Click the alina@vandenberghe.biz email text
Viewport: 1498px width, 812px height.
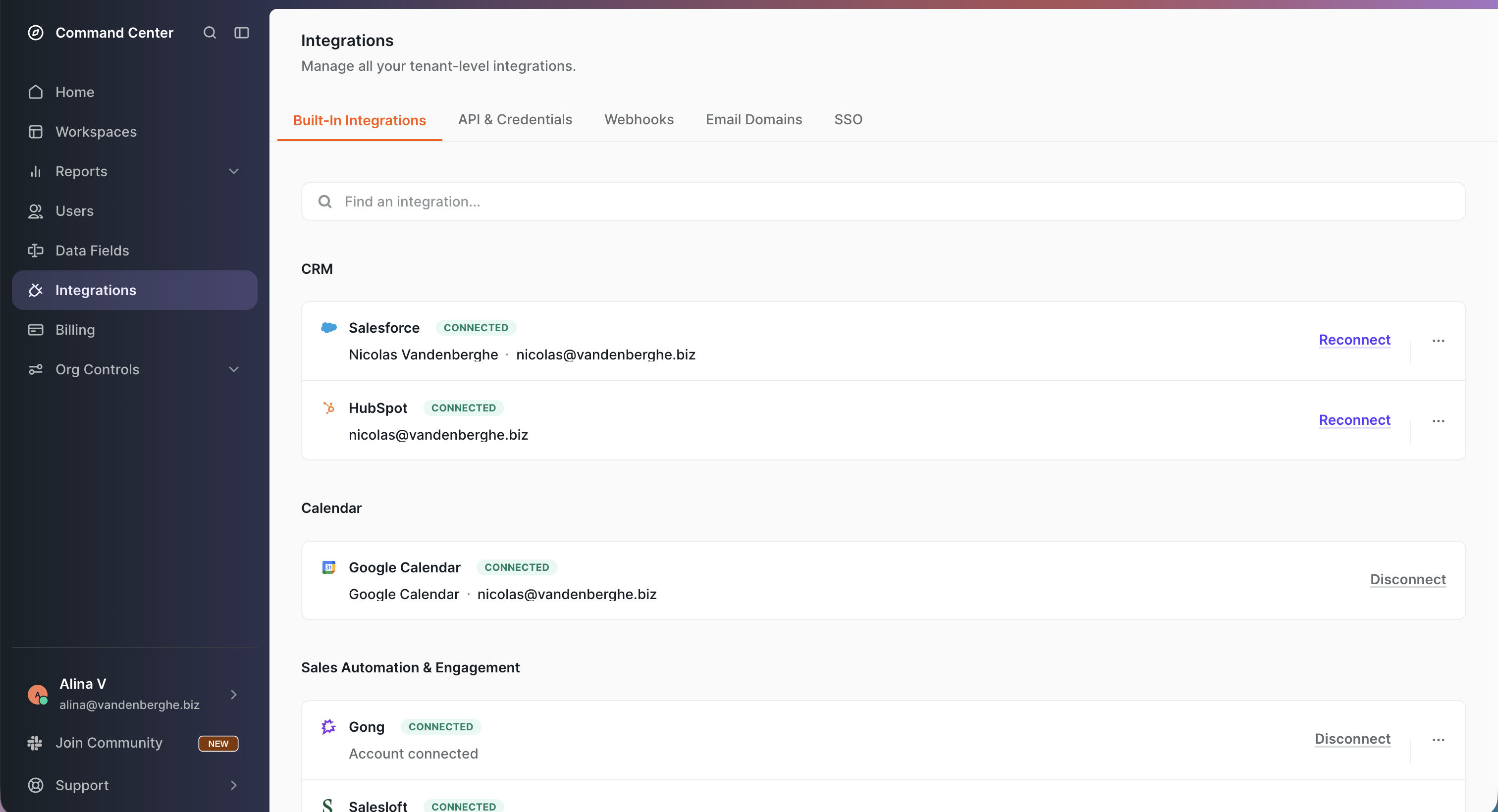(x=129, y=705)
